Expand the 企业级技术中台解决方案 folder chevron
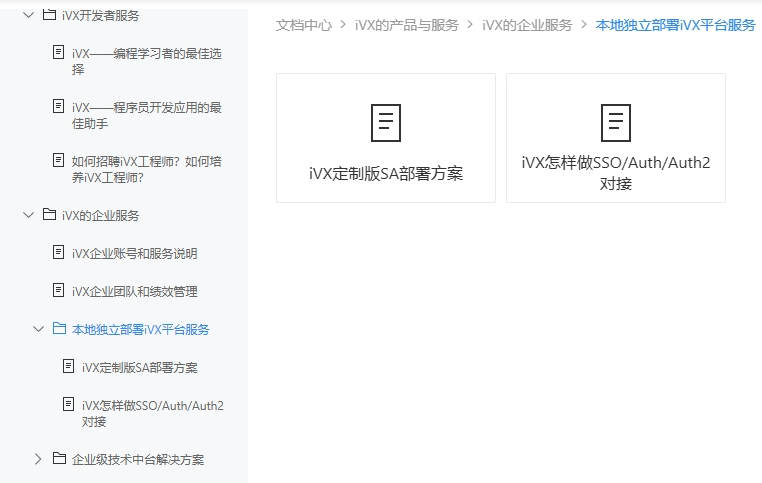 point(38,459)
